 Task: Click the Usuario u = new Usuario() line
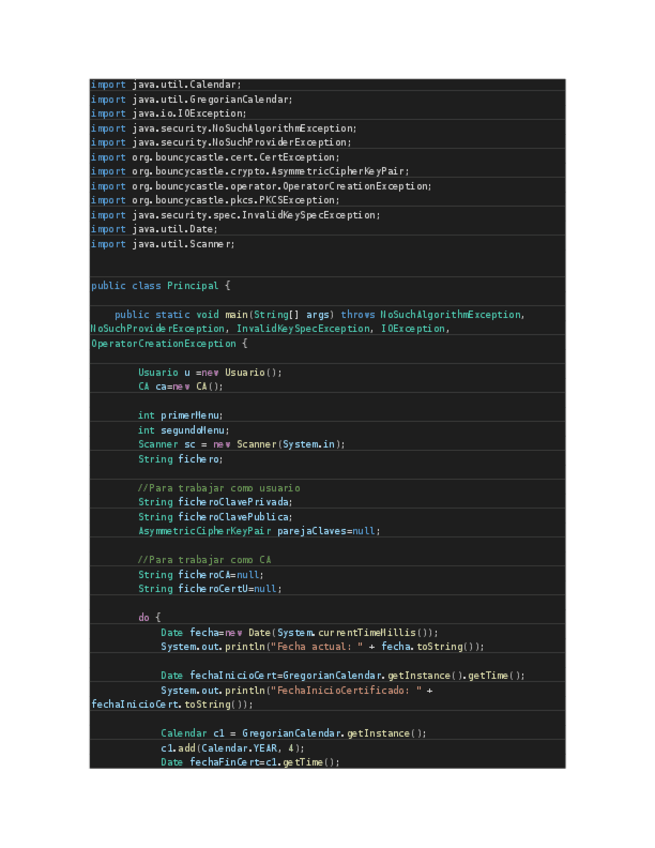pyautogui.click(x=210, y=372)
